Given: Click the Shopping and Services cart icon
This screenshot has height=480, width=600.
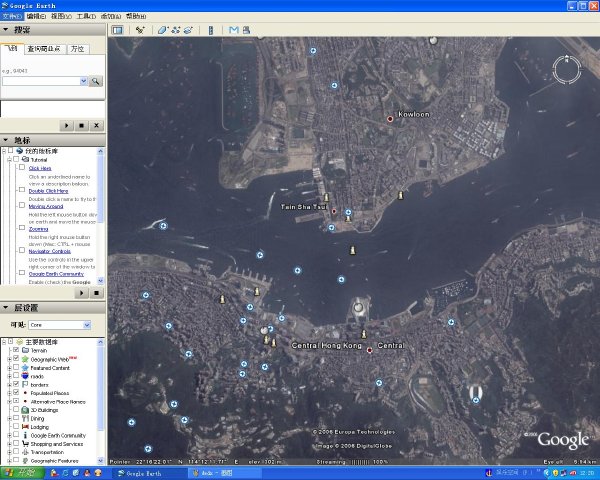Looking at the screenshot, I should click(x=25, y=444).
